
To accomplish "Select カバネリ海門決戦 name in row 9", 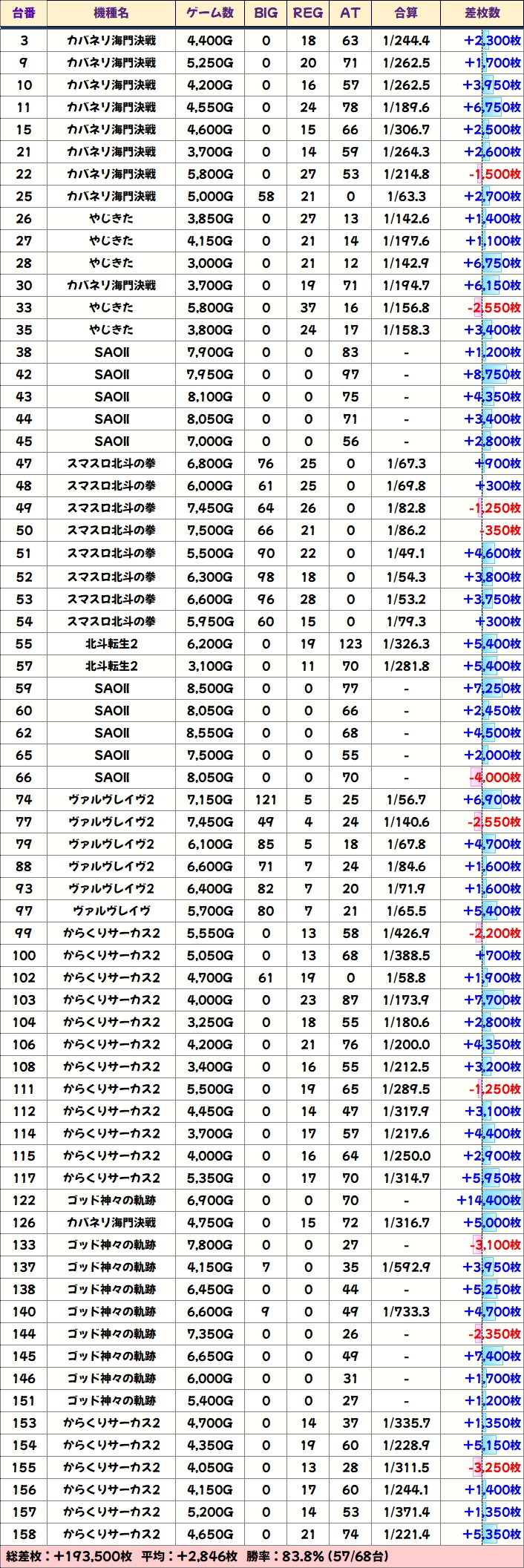I will [111, 62].
